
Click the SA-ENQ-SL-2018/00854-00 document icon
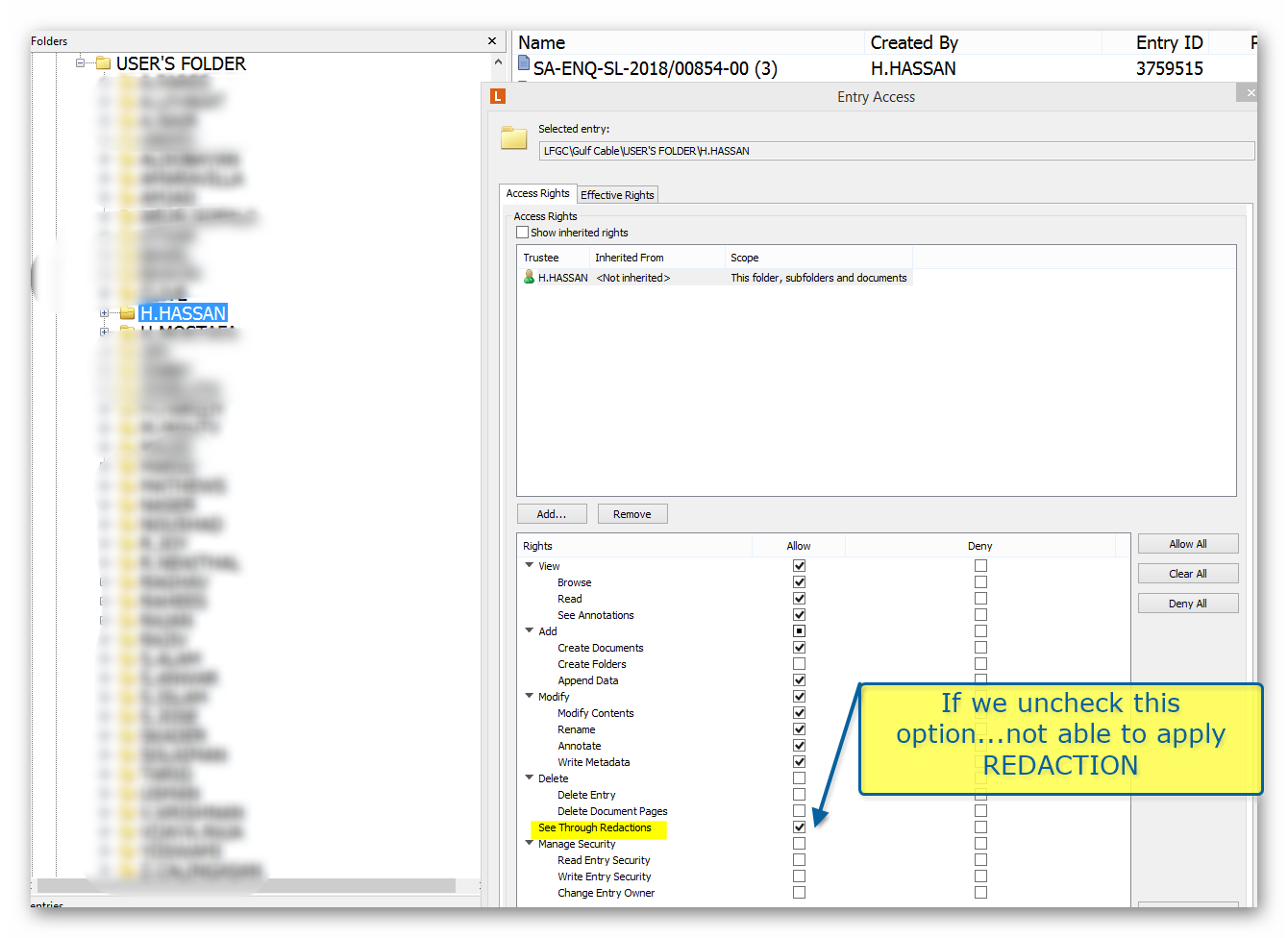click(524, 64)
